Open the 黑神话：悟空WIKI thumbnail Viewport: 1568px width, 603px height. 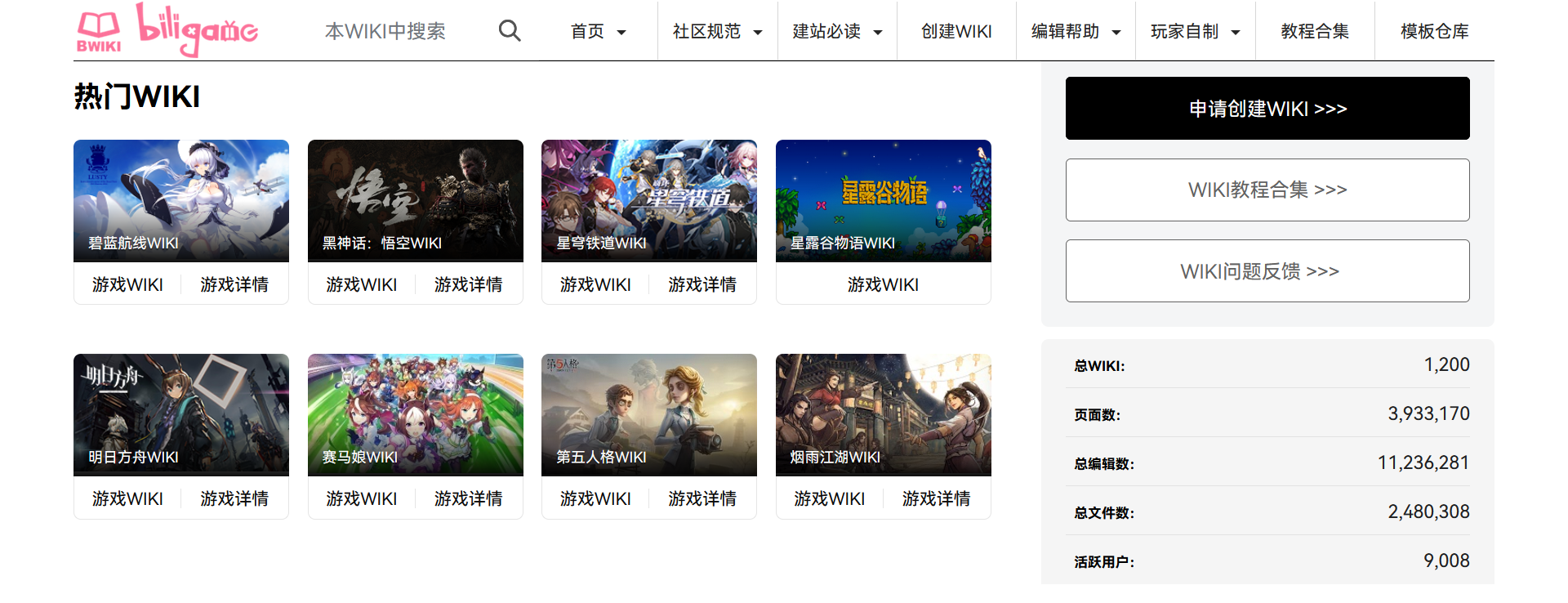tap(416, 201)
